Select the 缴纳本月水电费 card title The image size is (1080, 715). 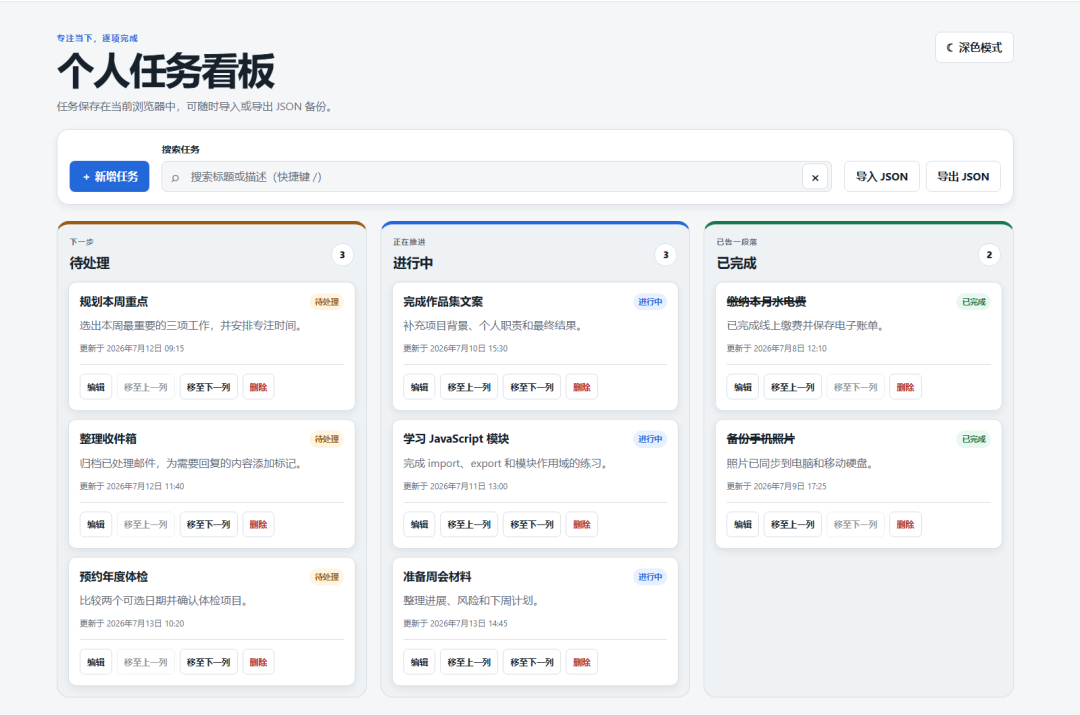(x=767, y=302)
